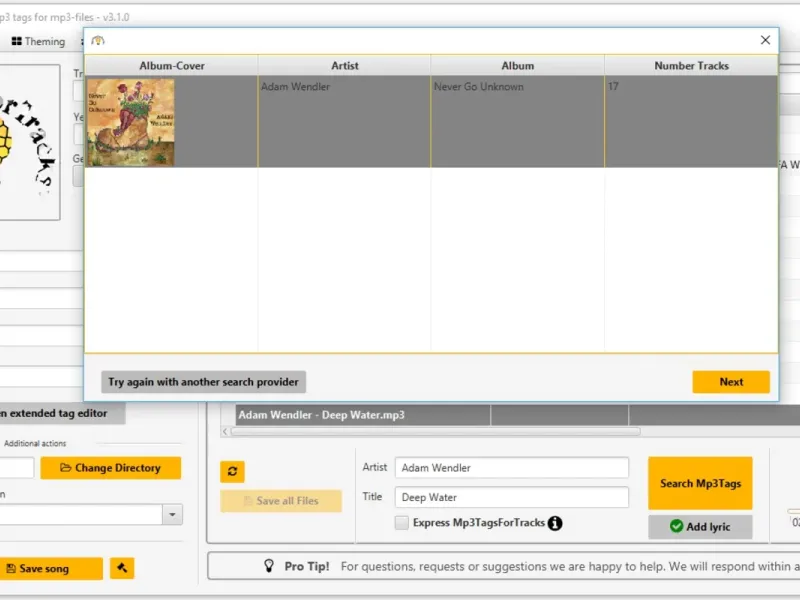Click the light bulb Pro Tip icon
Screen dimensions: 800x600
(x=269, y=565)
